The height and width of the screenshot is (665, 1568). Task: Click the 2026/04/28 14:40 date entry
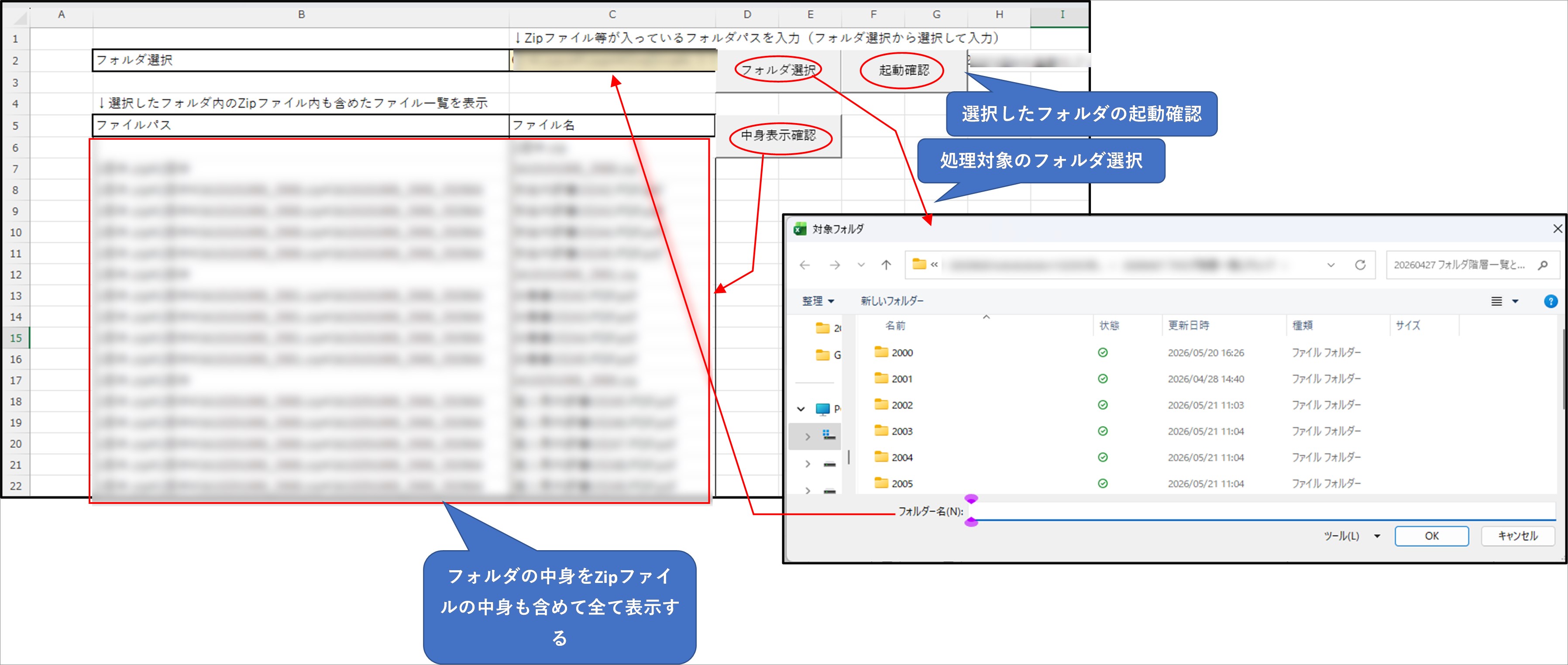coord(1205,379)
